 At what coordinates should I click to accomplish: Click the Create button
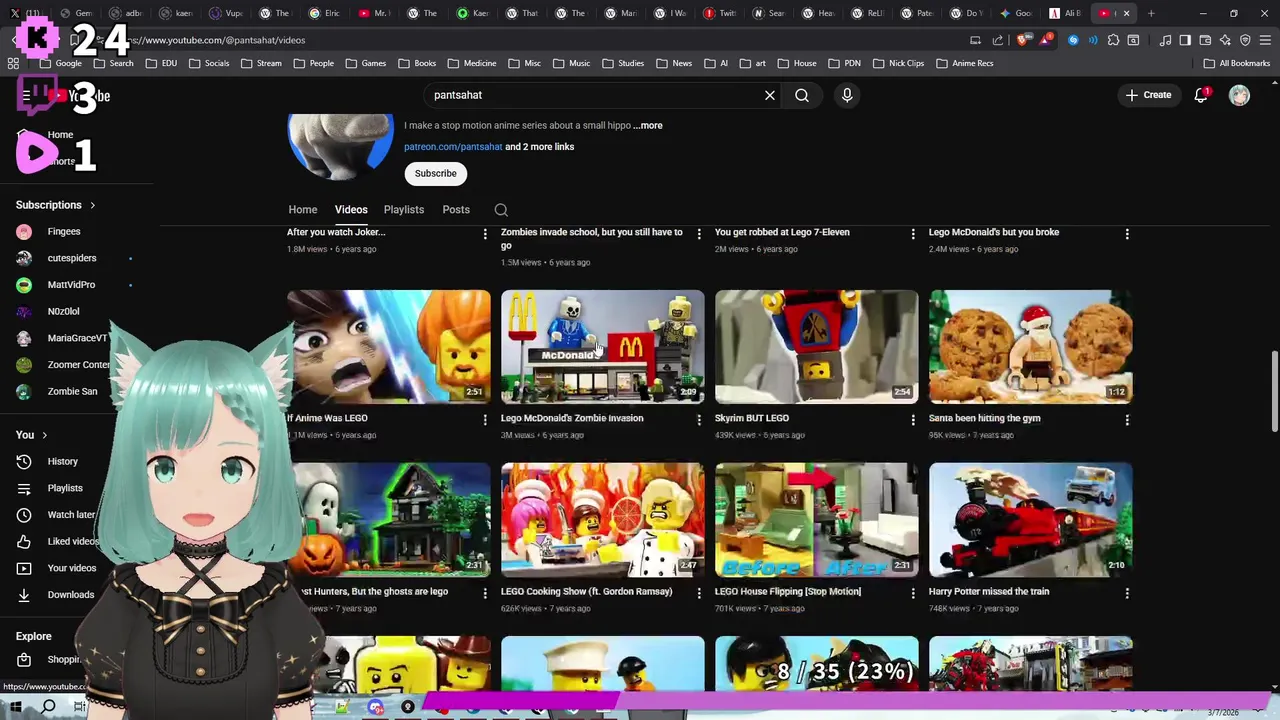[x=1148, y=95]
